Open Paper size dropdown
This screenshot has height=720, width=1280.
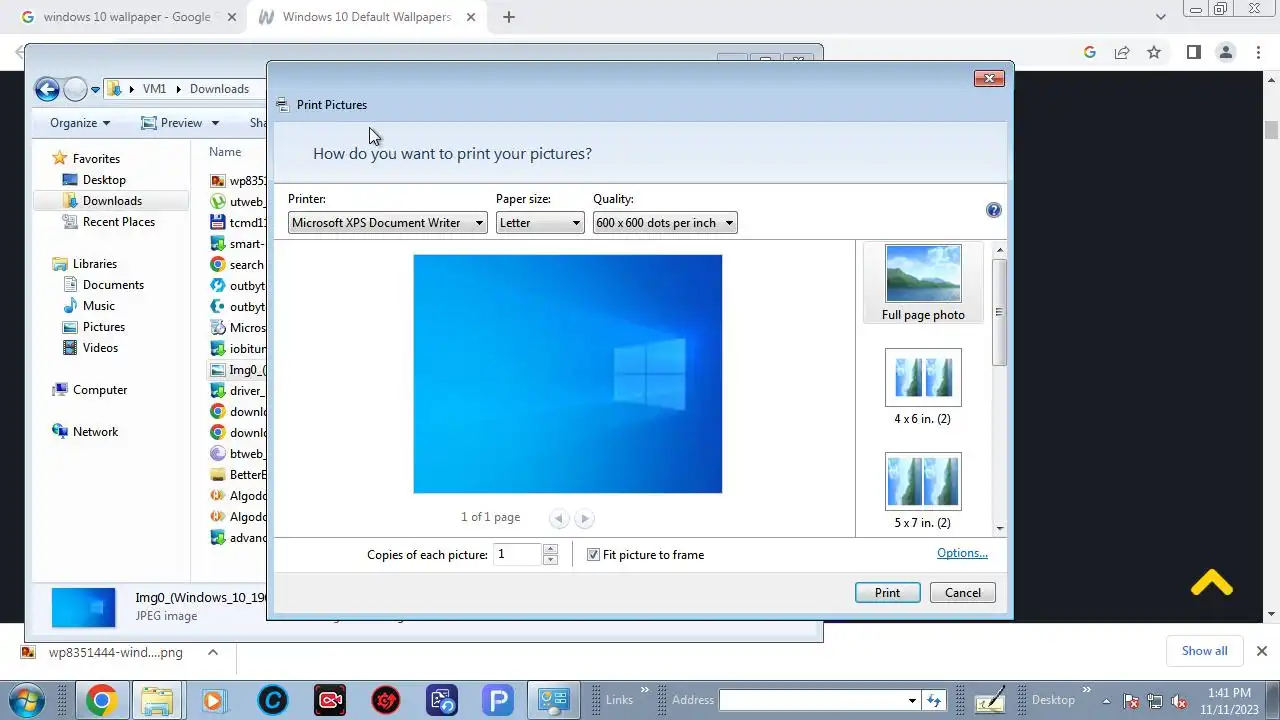pos(540,223)
